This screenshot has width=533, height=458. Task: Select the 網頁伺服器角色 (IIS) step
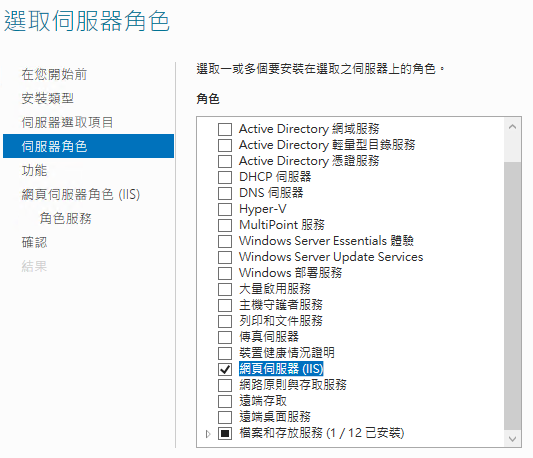[81, 194]
